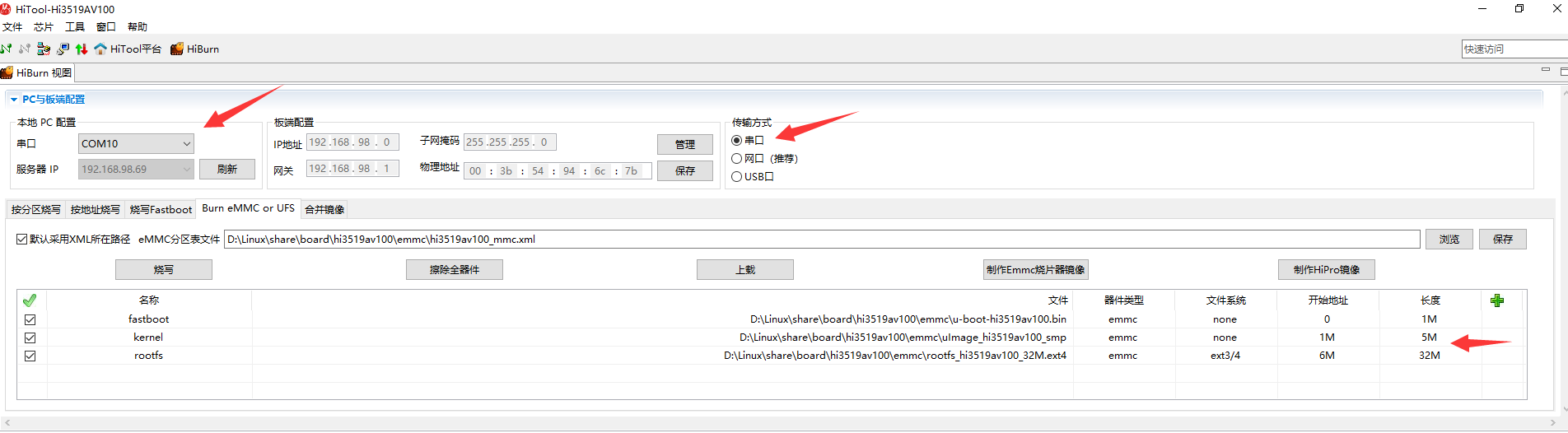1568x433 pixels.
Task: Click the HiTool application logo icon
Action: click(x=6, y=9)
